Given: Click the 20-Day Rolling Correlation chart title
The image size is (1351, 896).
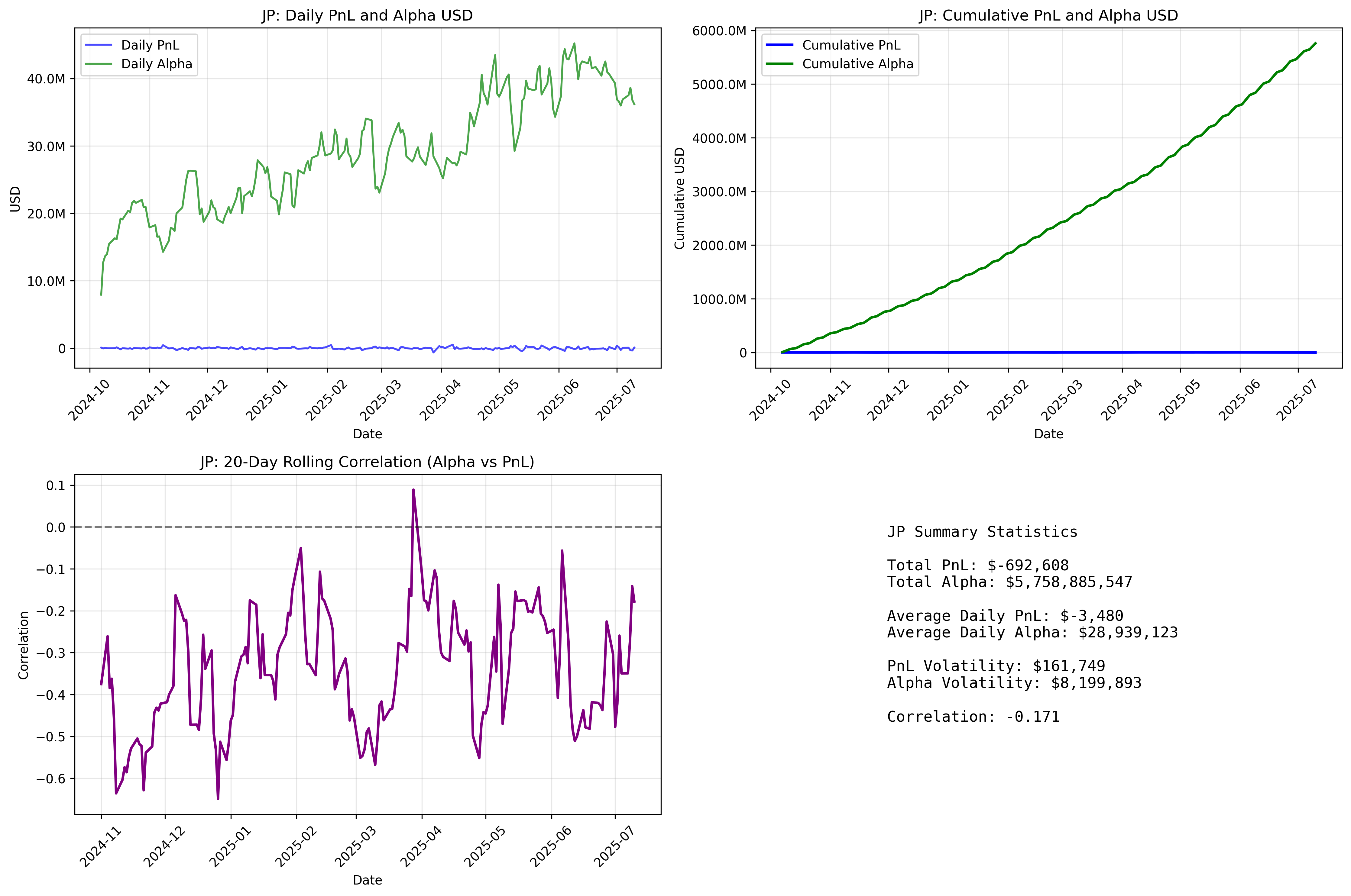Looking at the screenshot, I should click(x=367, y=462).
